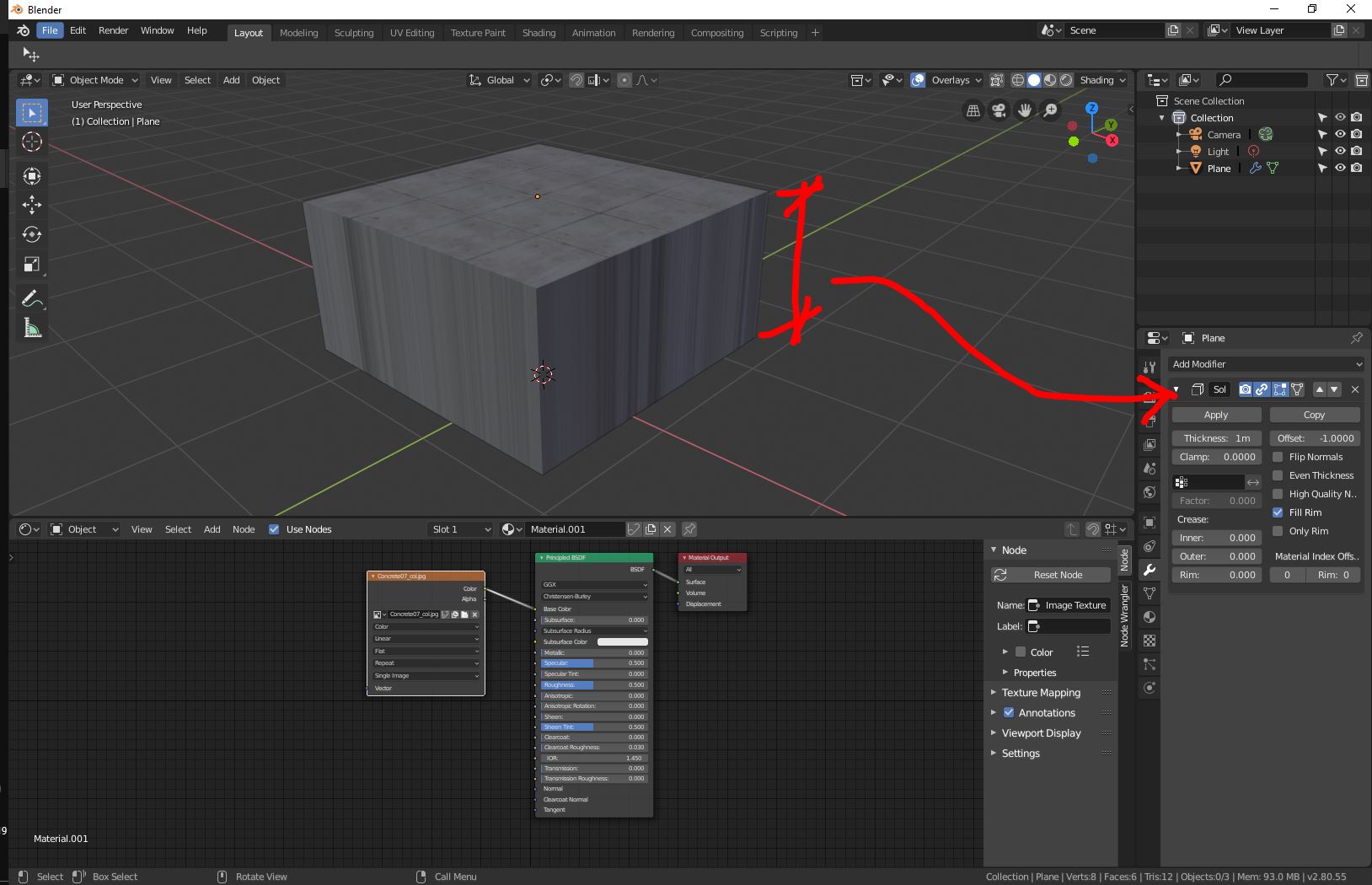Activate the Move tool

coord(32,205)
